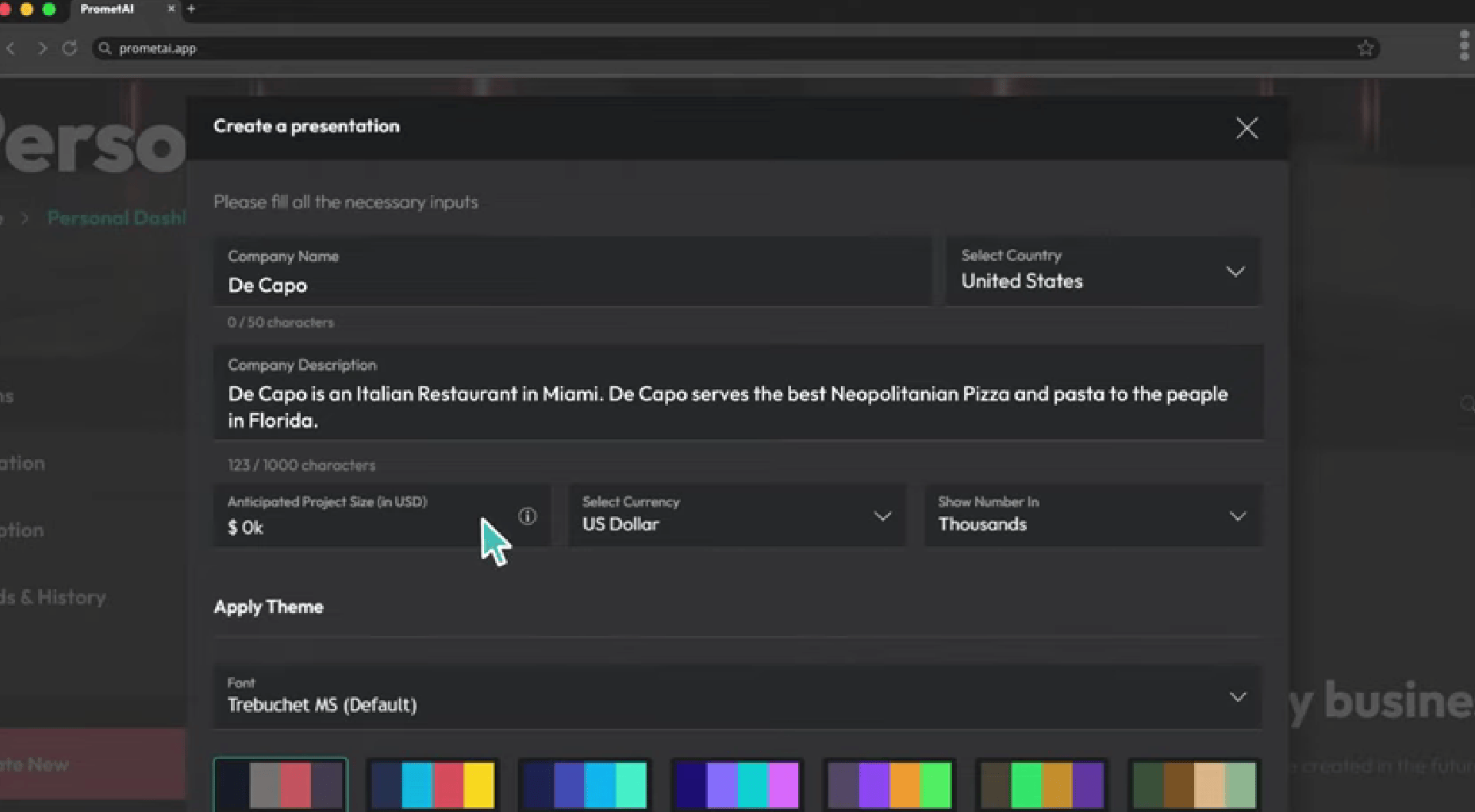Select the navy-cyan-red-yellow theme swatch
The width and height of the screenshot is (1475, 812).
432,784
